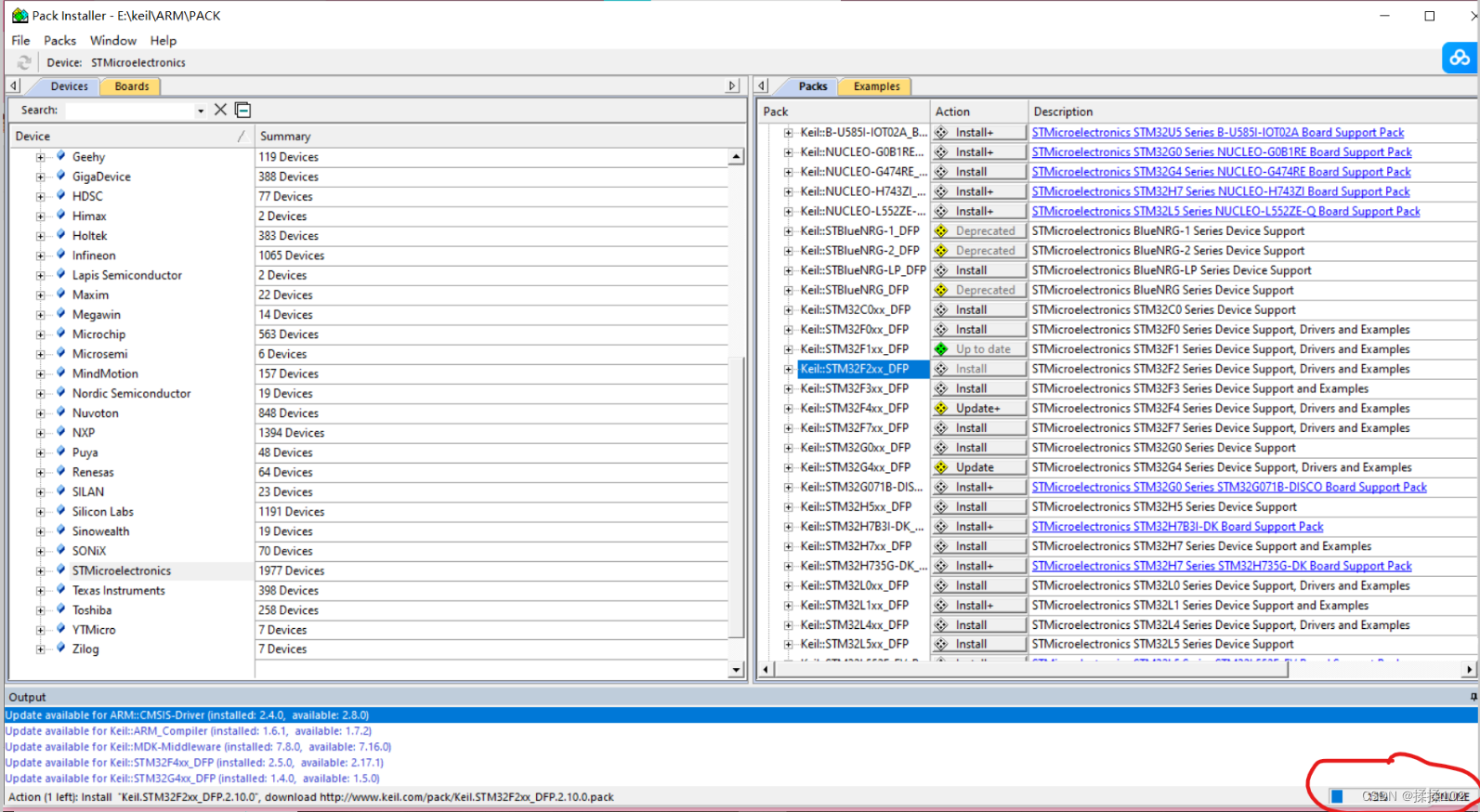Select the '1977 Devices' summary cell
Image resolution: width=1480 pixels, height=812 pixels.
coord(491,571)
